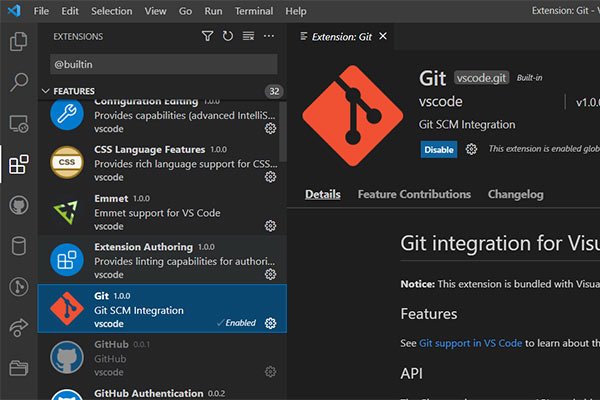
Task: Open the Selection menu
Action: [111, 11]
